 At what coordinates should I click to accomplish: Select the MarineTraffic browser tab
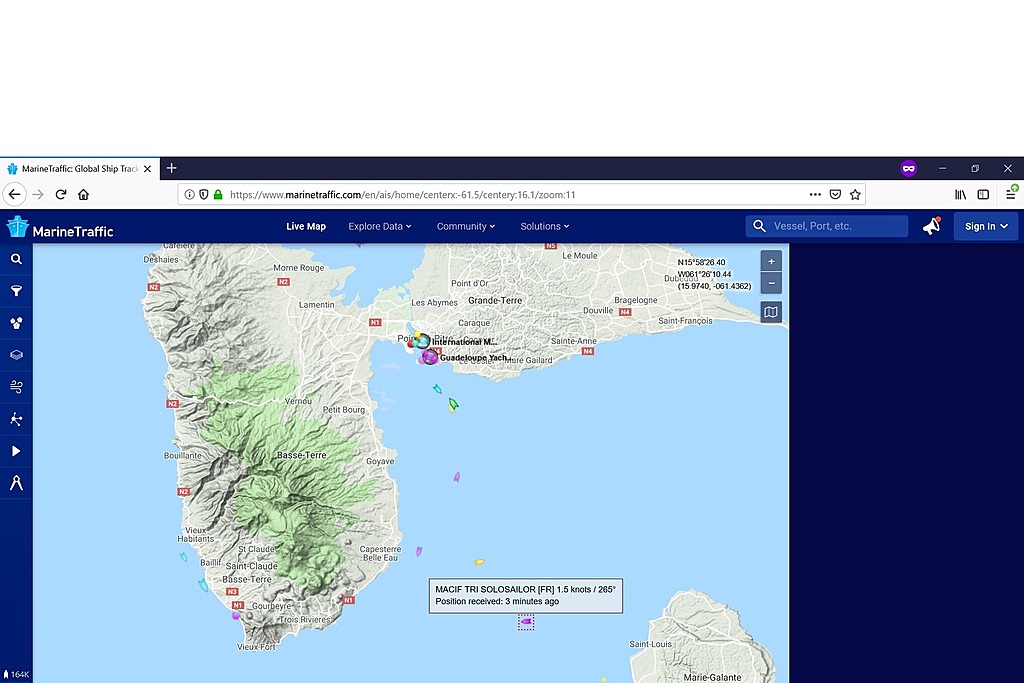pos(79,168)
